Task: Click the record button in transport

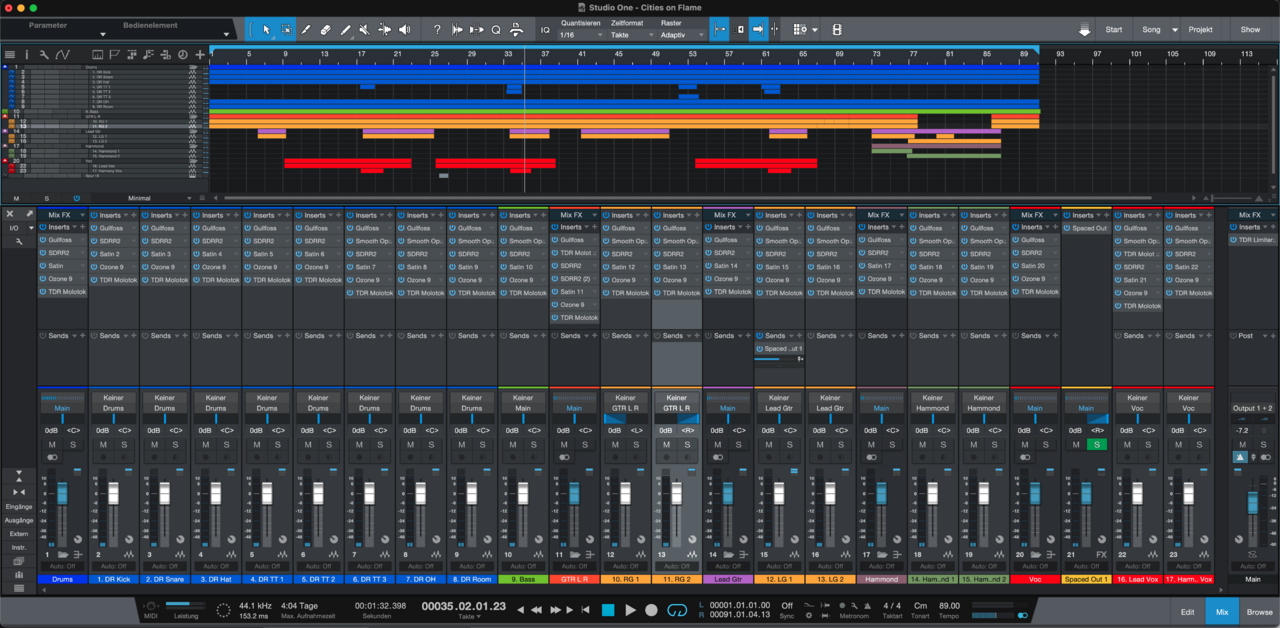Action: 651,609
